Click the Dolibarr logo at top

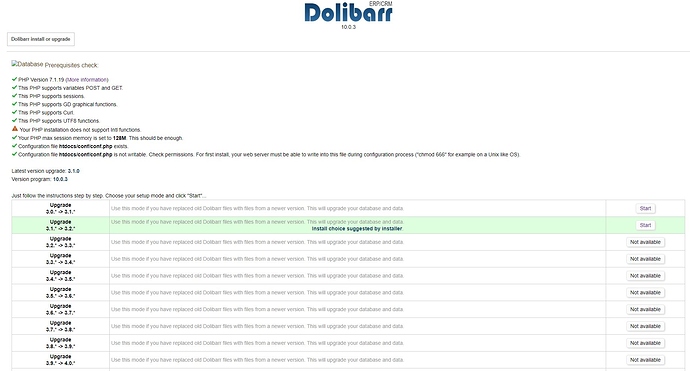(348, 12)
